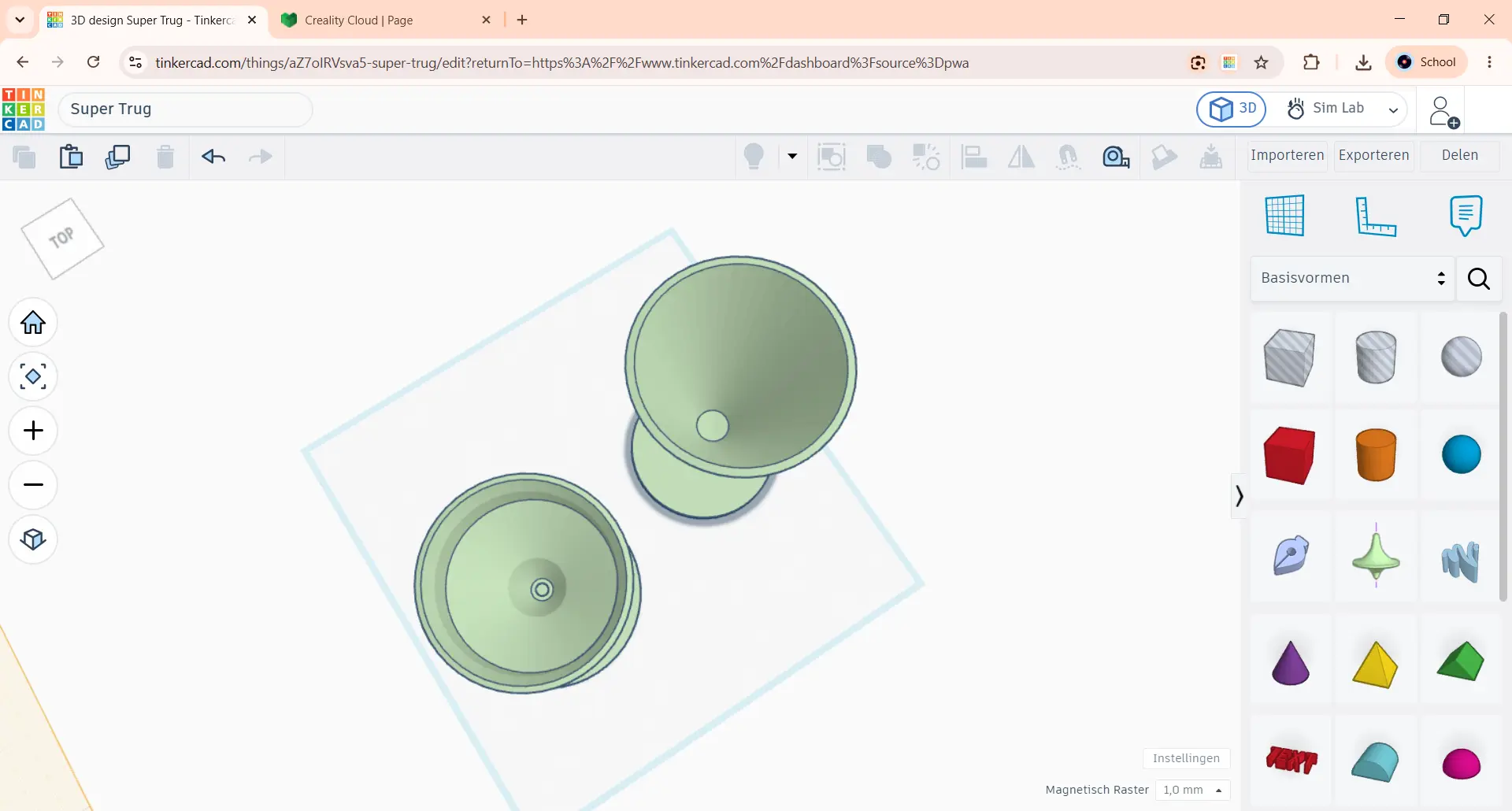The image size is (1512, 811).
Task: Select the blue sphere shape
Action: coord(1461,454)
